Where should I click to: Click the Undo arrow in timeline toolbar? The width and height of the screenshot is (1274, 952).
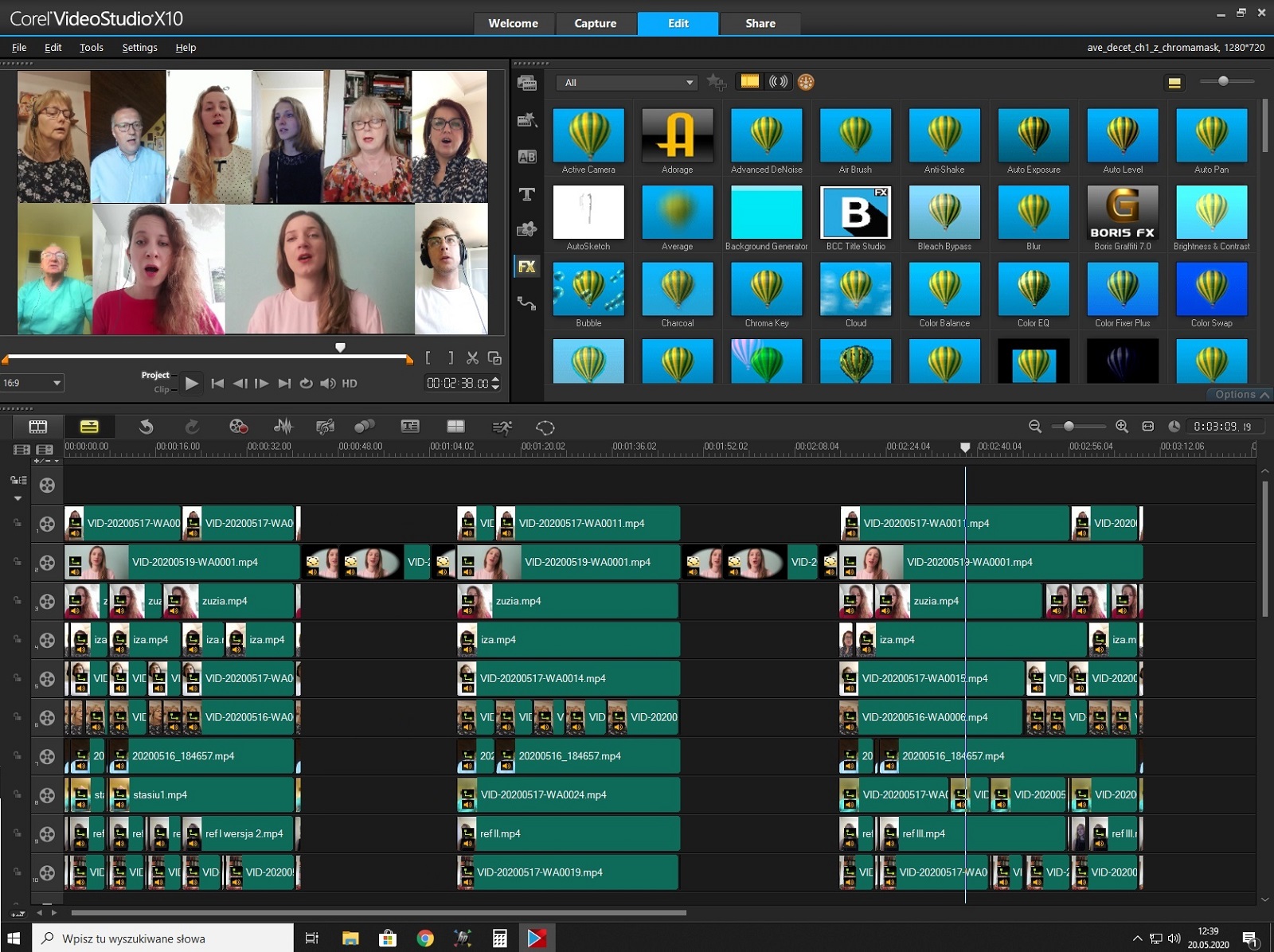[x=146, y=427]
